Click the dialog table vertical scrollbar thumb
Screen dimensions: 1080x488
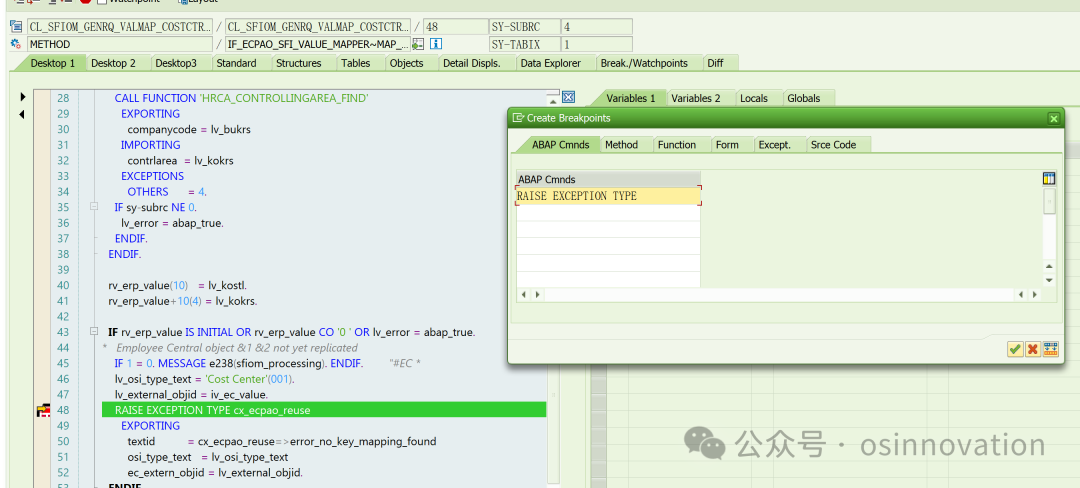point(1049,201)
